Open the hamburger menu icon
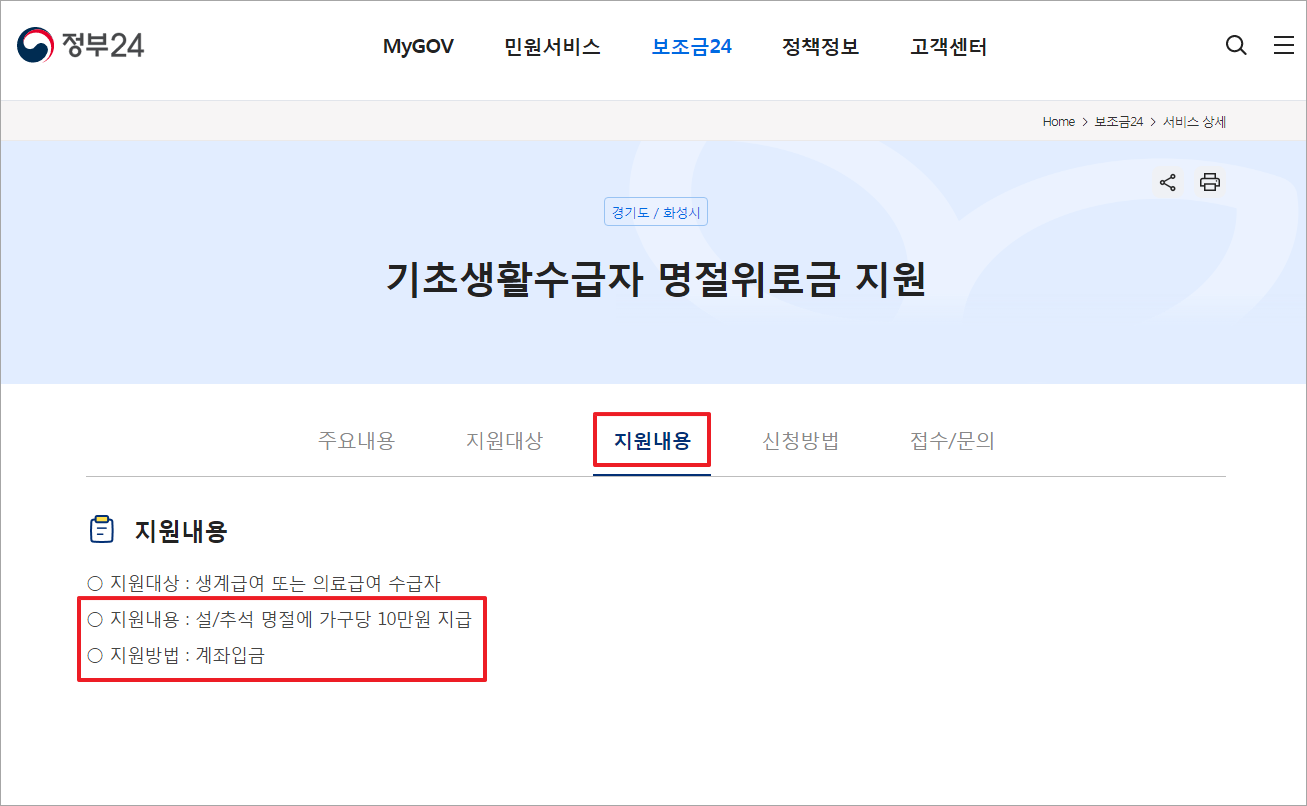The width and height of the screenshot is (1307, 806). click(1284, 45)
